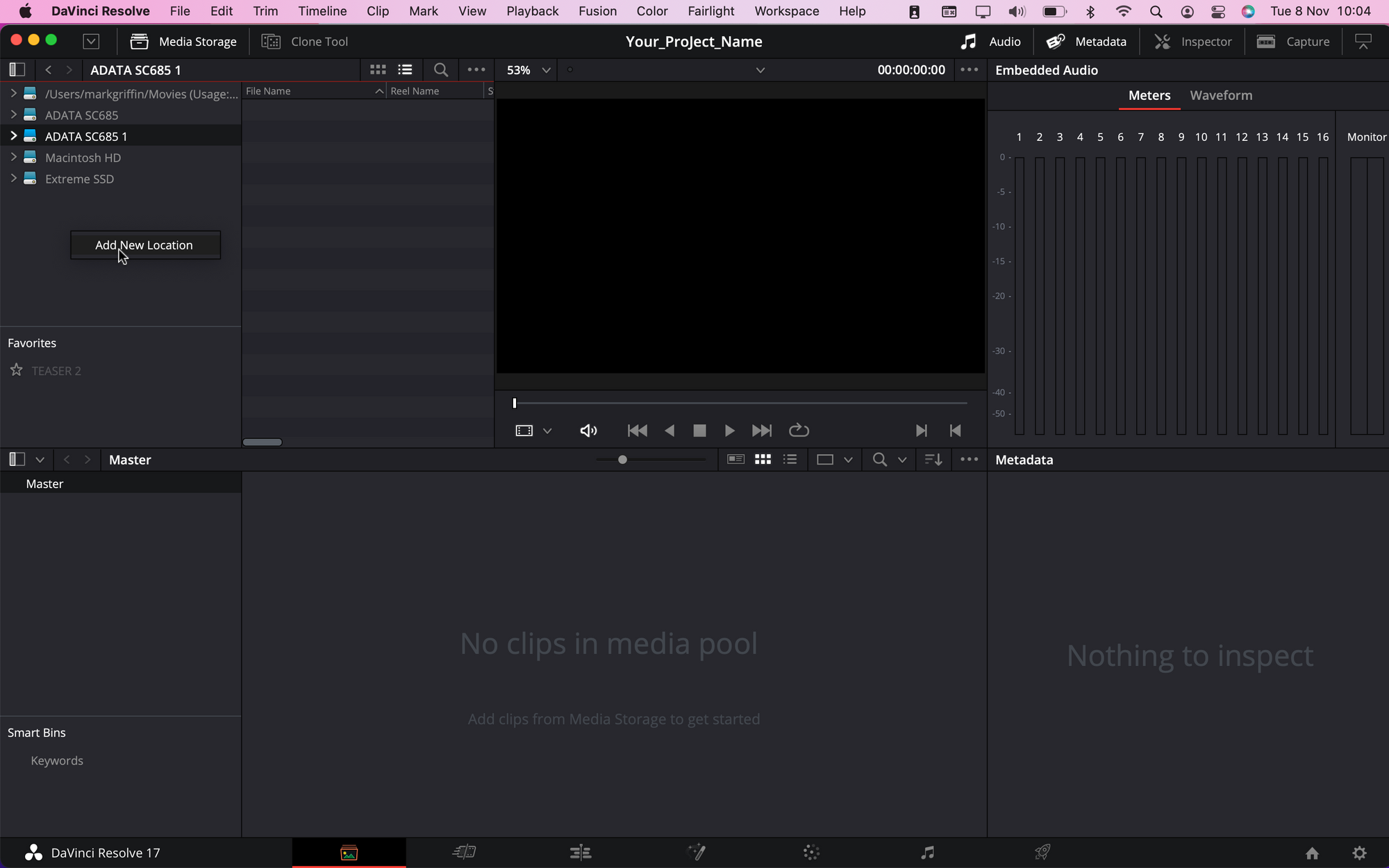Go to the Deliver page rocket icon
This screenshot has height=868, width=1389.
pyautogui.click(x=1042, y=852)
